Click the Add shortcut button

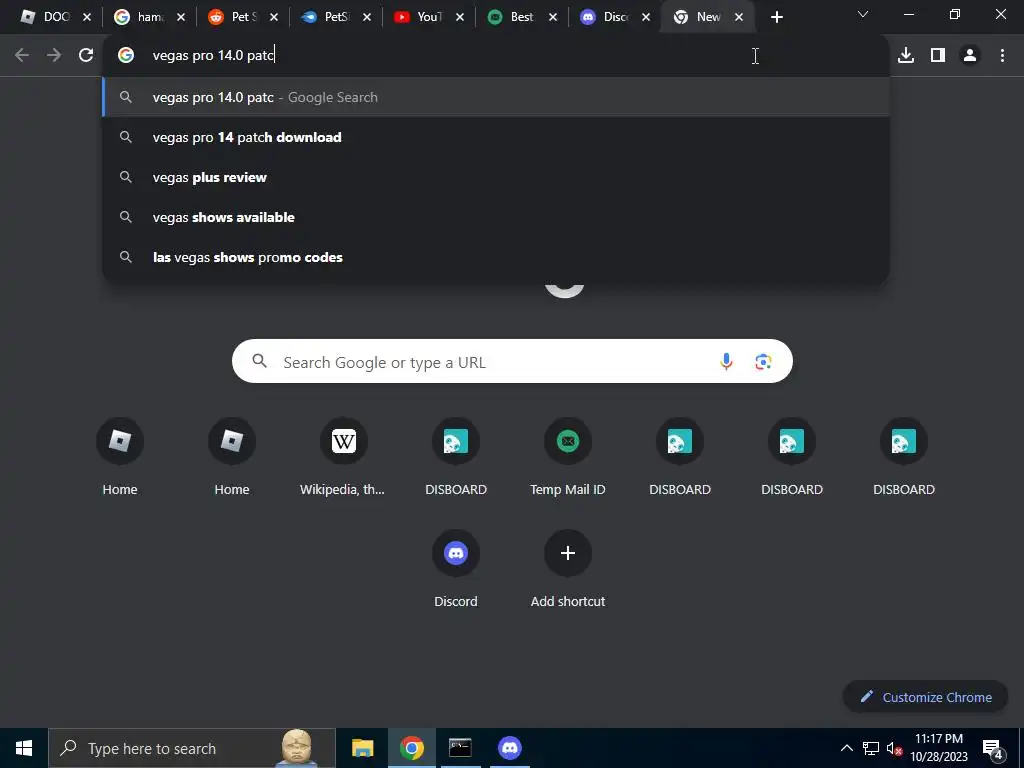pyautogui.click(x=568, y=569)
